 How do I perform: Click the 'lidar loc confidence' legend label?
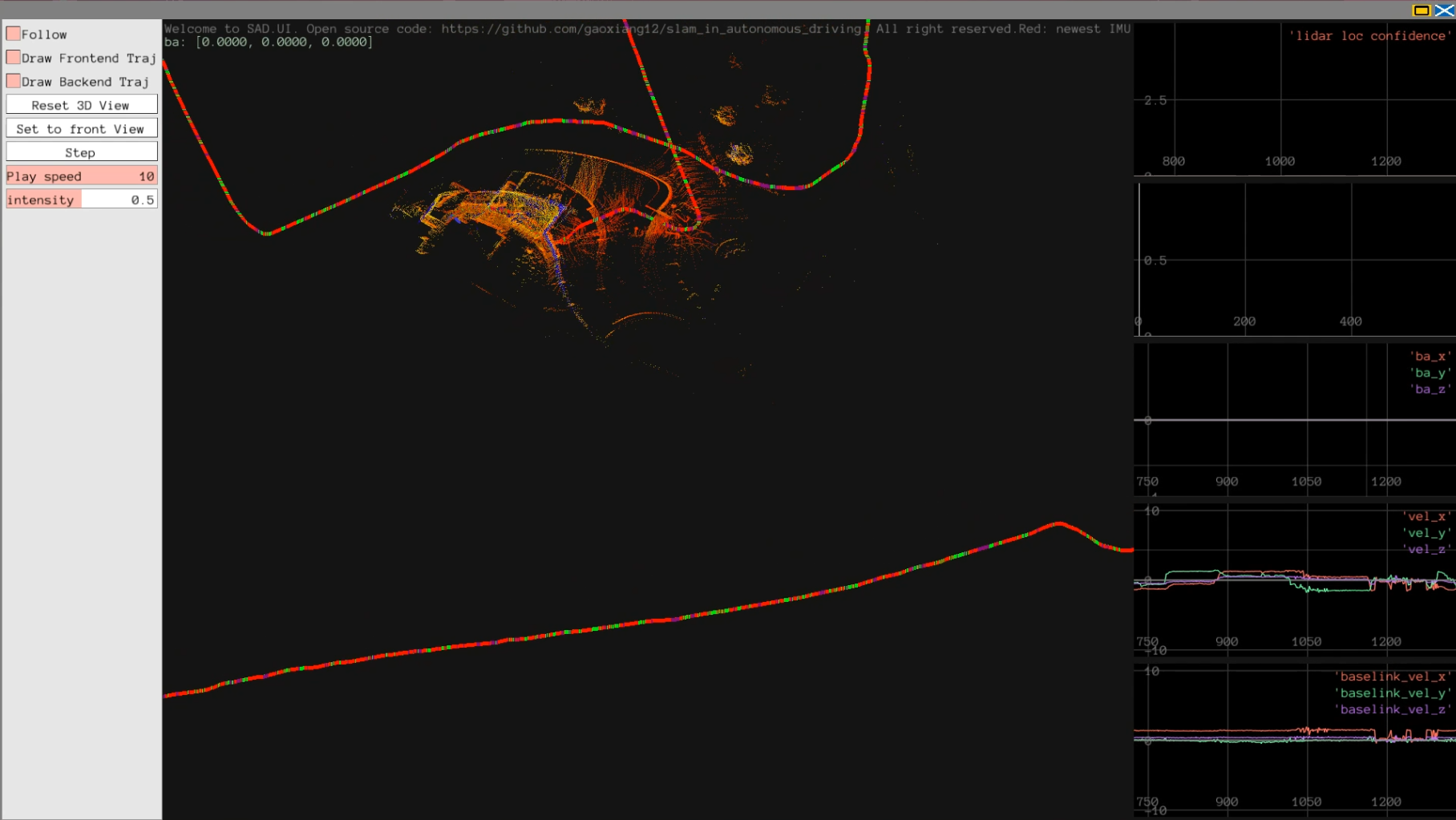(x=1370, y=36)
